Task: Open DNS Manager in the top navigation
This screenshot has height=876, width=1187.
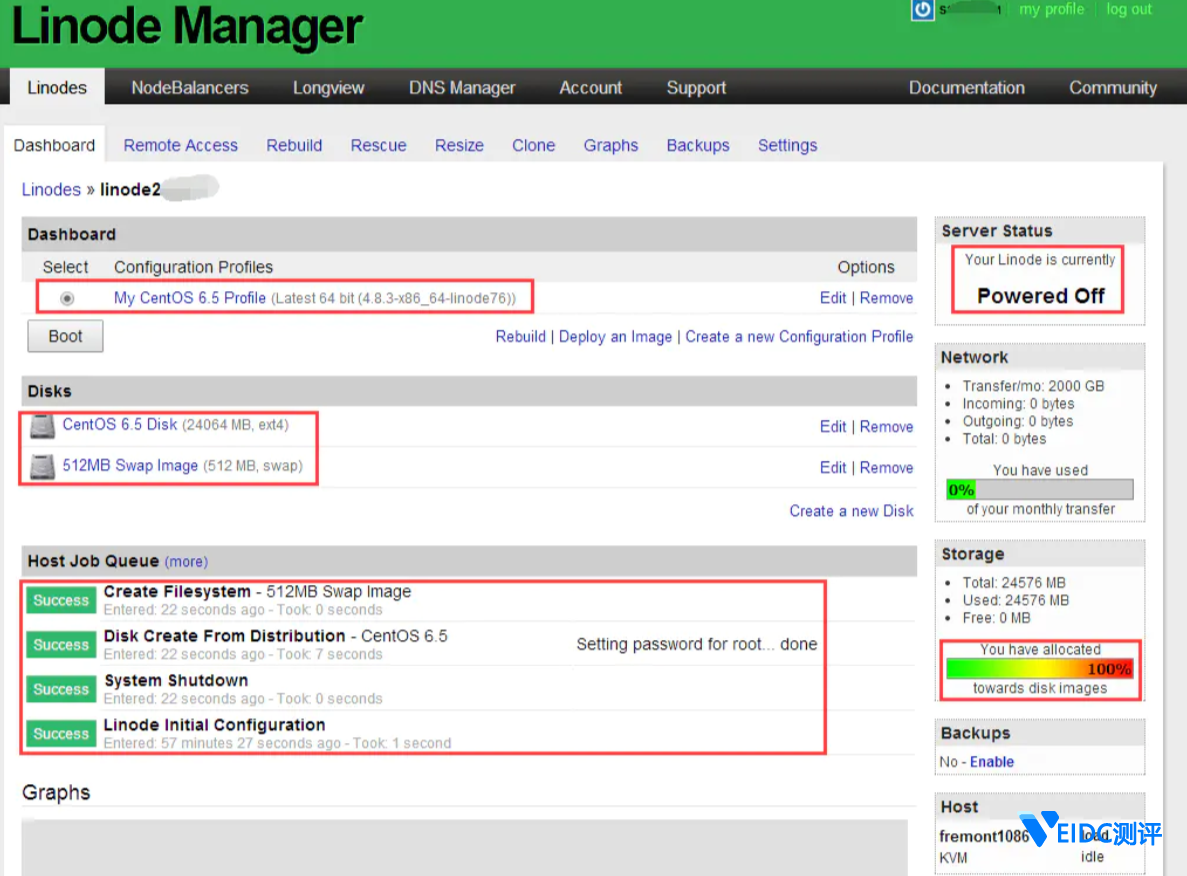Action: (462, 88)
